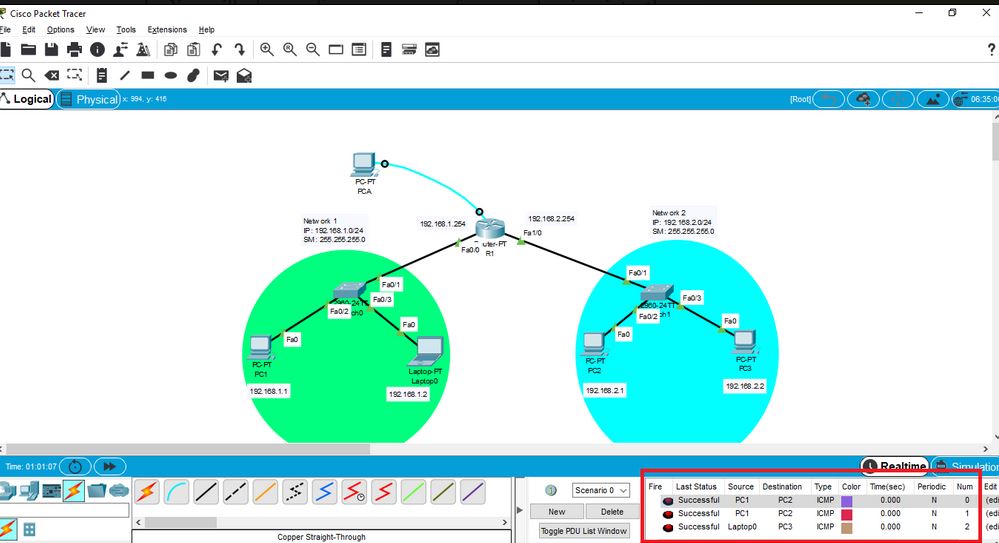Open the Options menu

(x=61, y=29)
